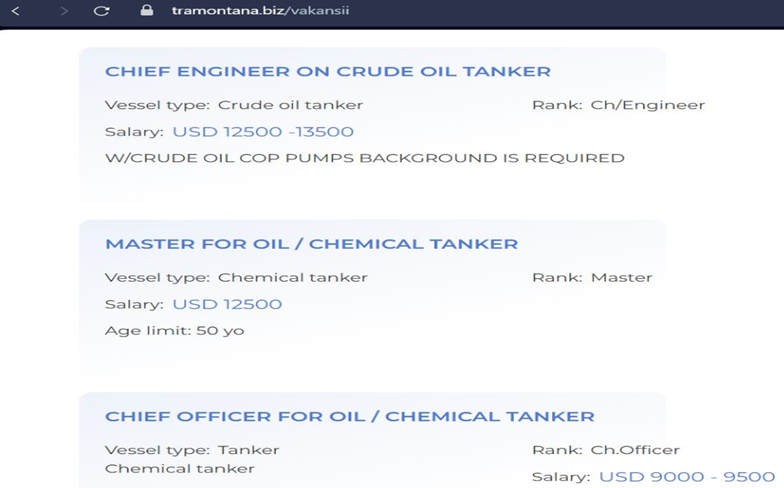Open Chief Officer for Oil / Chemical Tanker vacancy
This screenshot has height=488, width=784.
point(350,416)
